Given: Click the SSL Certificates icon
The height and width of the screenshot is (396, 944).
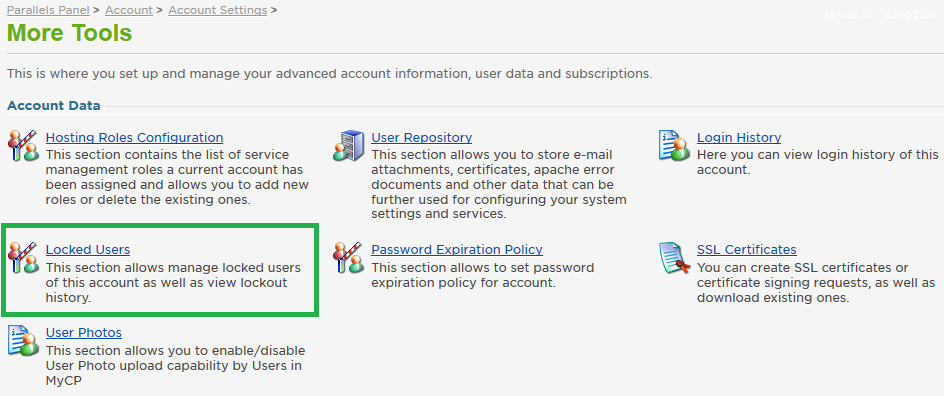Looking at the screenshot, I should (674, 258).
